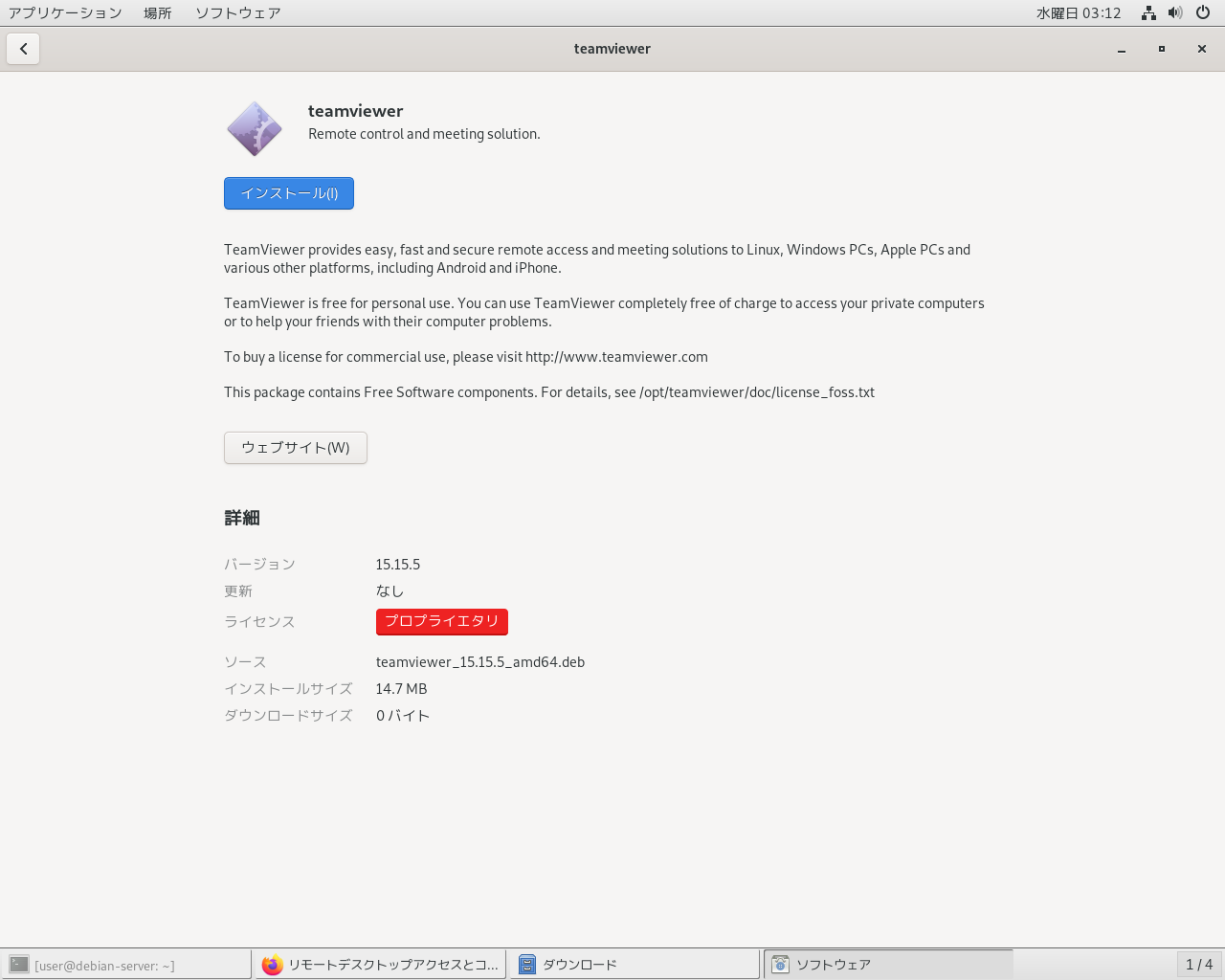Click the terminal icon in taskbar
The image size is (1225, 980).
(19, 965)
